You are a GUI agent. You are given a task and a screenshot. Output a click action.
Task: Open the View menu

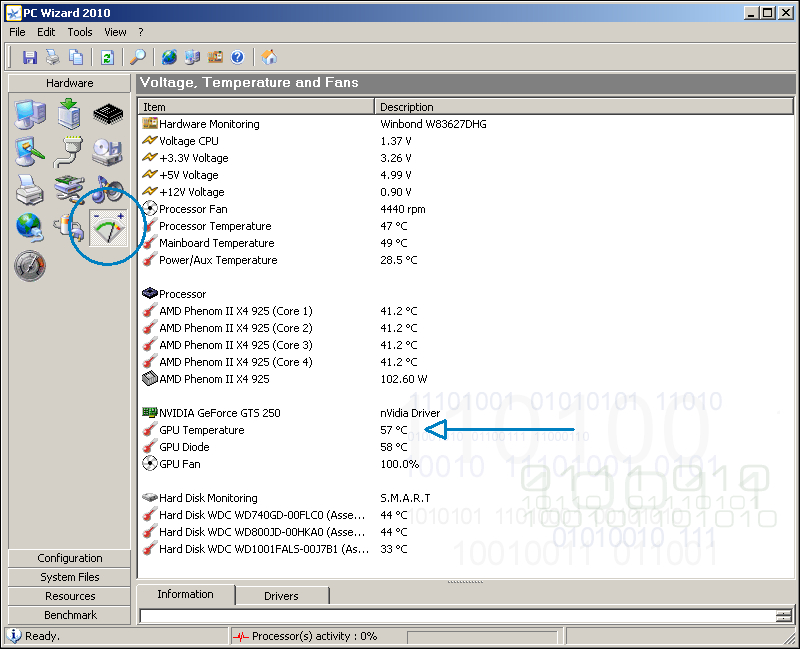(115, 32)
